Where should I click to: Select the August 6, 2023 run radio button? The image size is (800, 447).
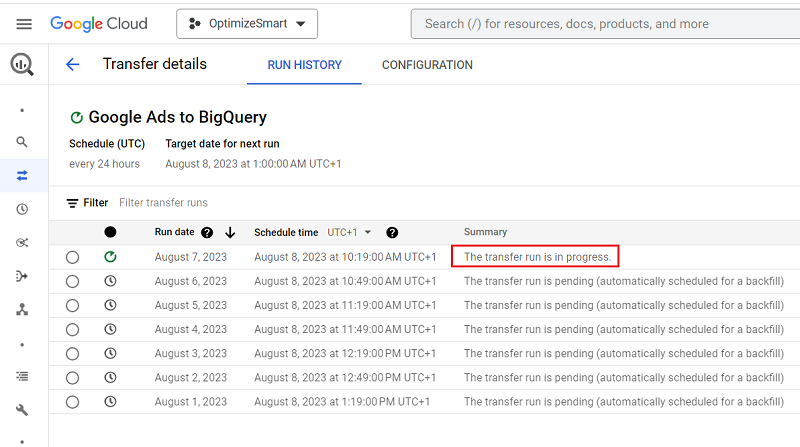tap(72, 281)
